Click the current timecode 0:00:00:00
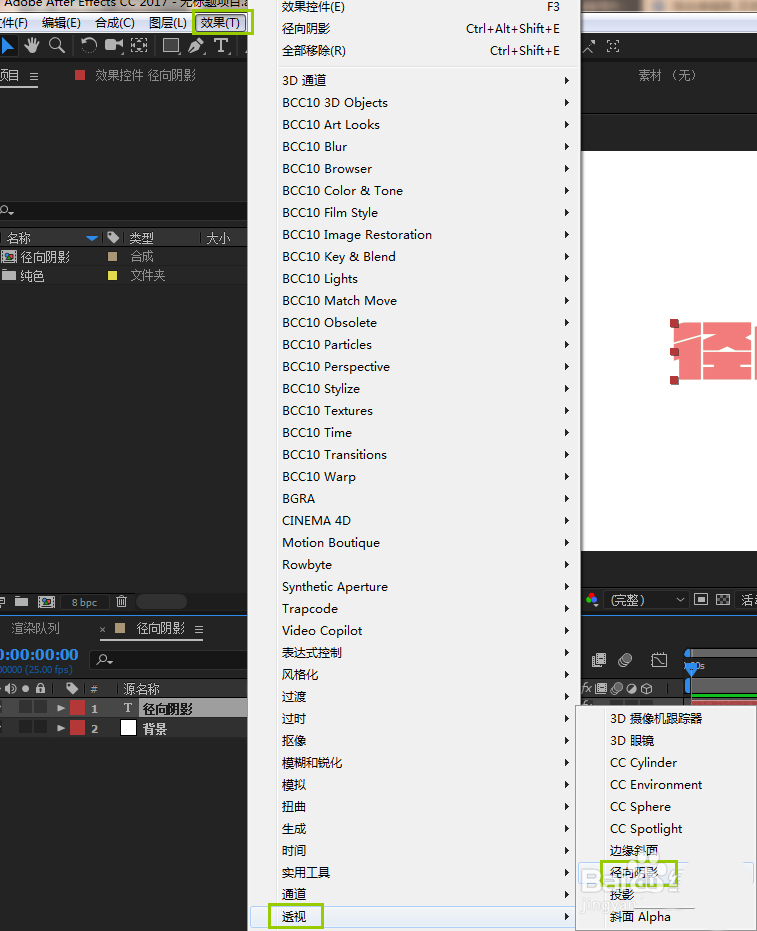Image resolution: width=757 pixels, height=931 pixels. point(39,654)
